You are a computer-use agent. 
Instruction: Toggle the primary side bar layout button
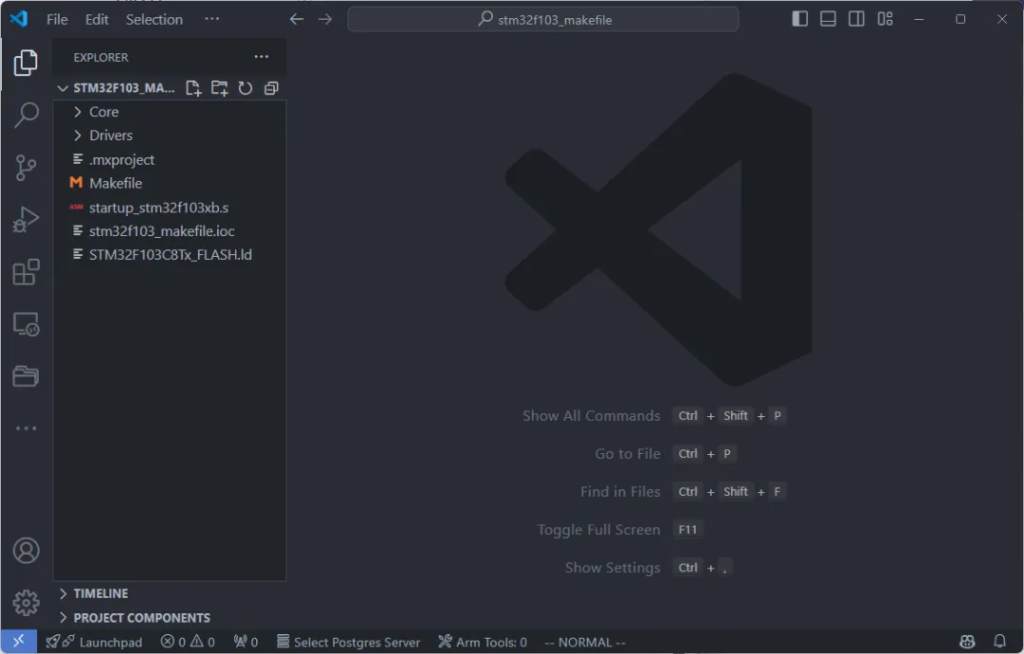pos(800,19)
